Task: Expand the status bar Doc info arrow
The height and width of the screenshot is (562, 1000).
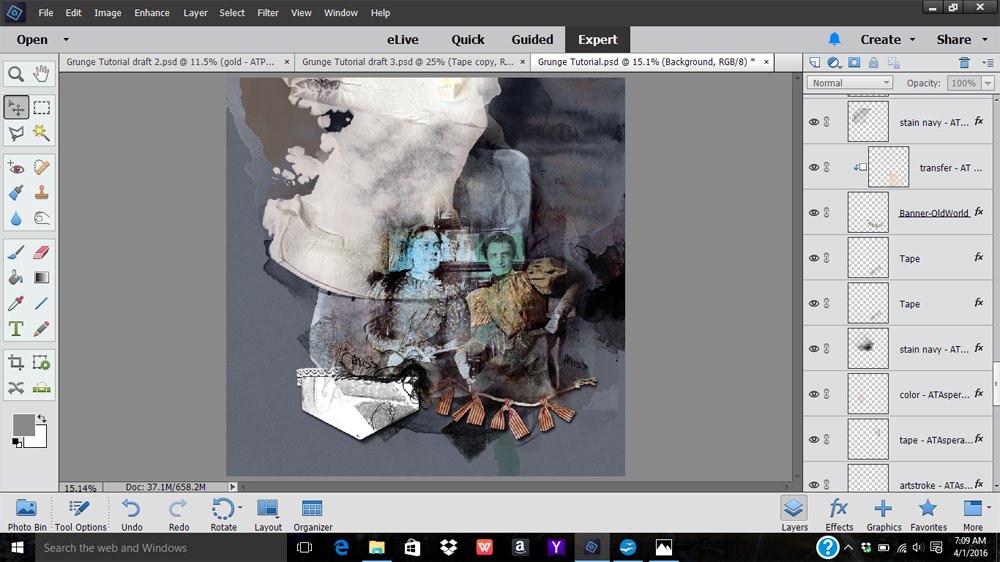Action: [233, 487]
